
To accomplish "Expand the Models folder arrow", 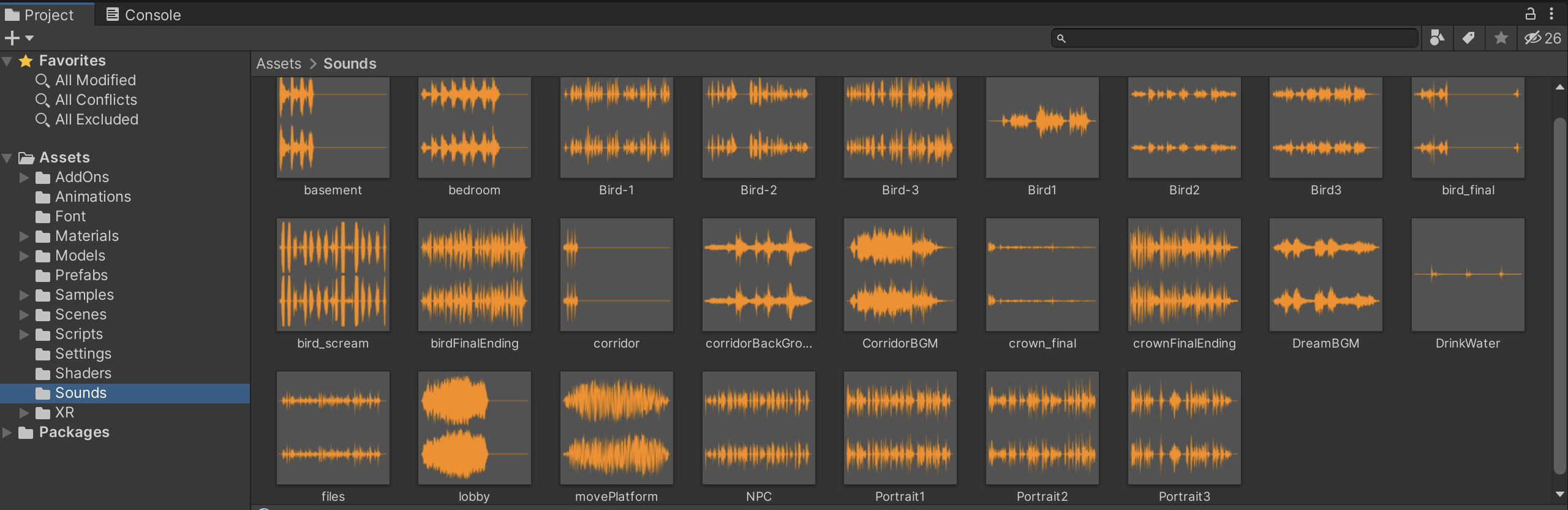I will click(x=24, y=256).
